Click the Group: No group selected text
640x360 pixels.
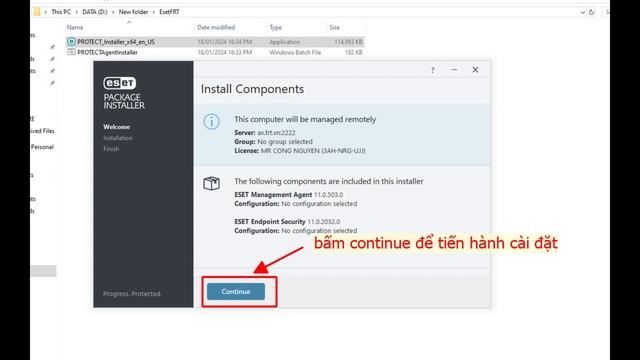(x=273, y=142)
